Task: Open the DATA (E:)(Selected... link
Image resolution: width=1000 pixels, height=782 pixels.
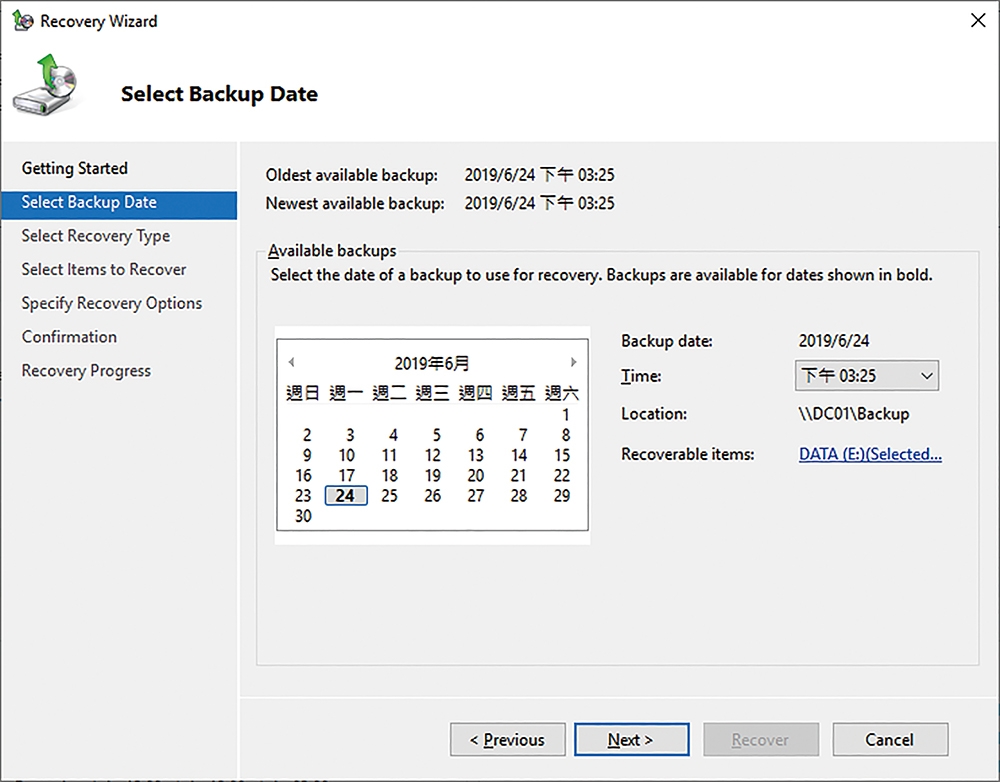Action: coord(870,454)
